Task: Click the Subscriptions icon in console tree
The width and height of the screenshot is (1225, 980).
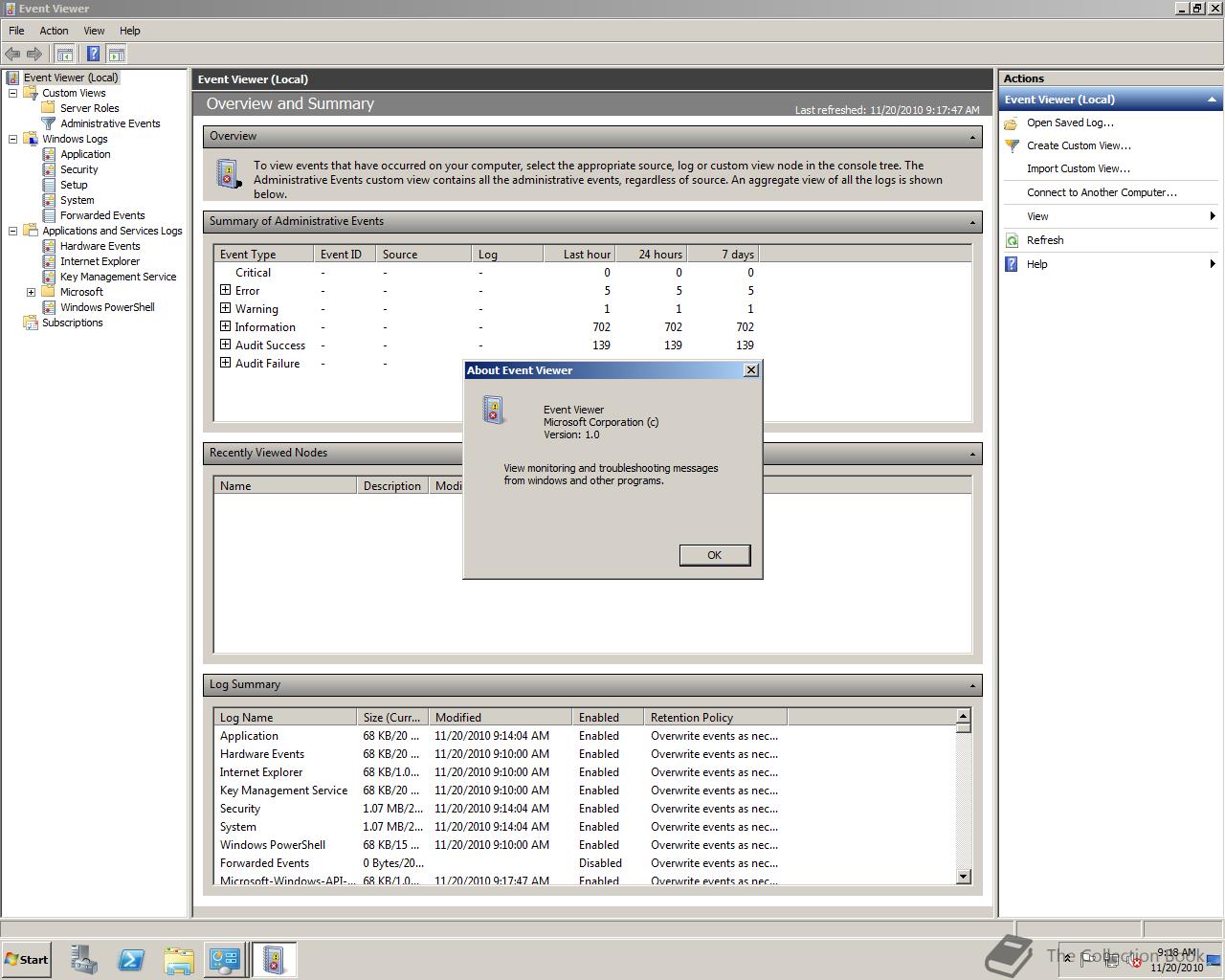Action: point(31,323)
